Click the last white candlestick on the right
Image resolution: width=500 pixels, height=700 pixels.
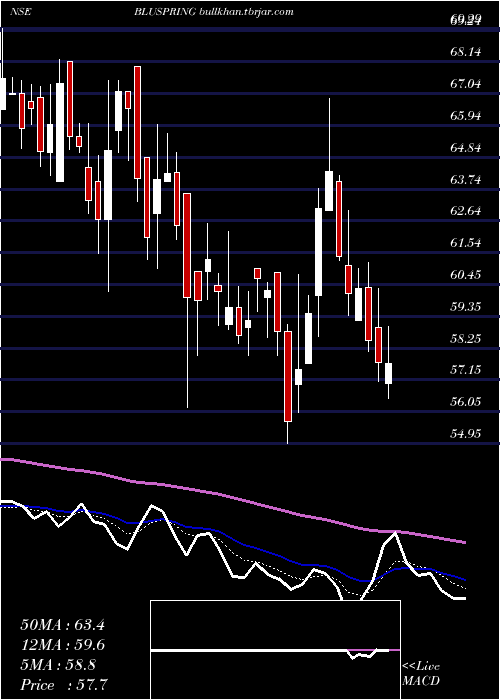coord(388,373)
